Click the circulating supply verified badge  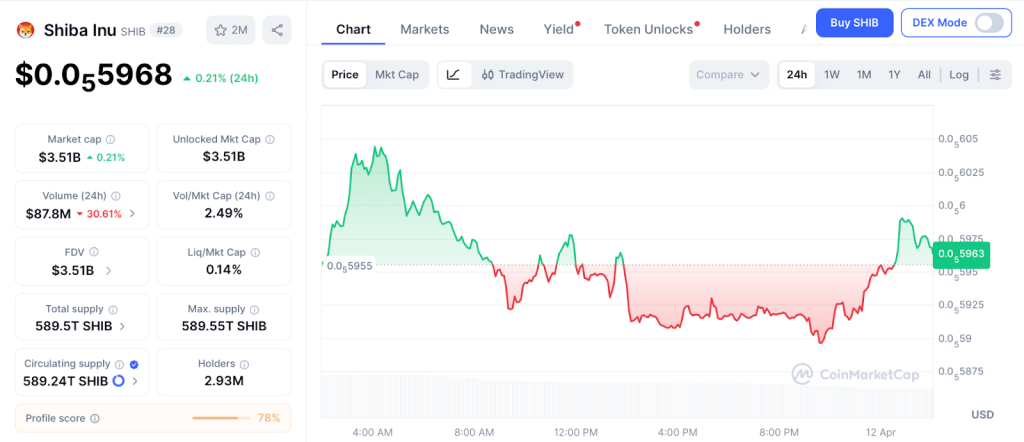coord(134,365)
